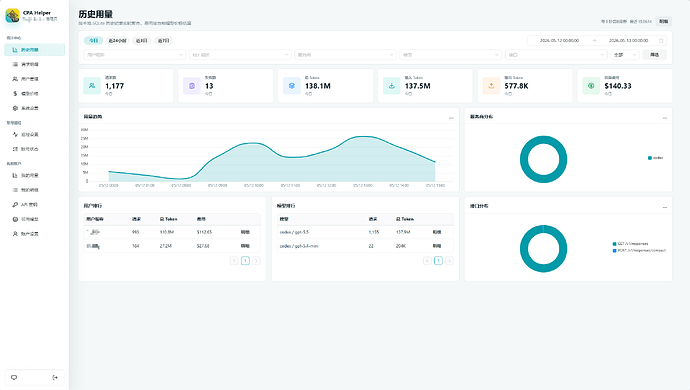
Task: Click the 总 Token header in model ranking table
Action: tap(405, 219)
